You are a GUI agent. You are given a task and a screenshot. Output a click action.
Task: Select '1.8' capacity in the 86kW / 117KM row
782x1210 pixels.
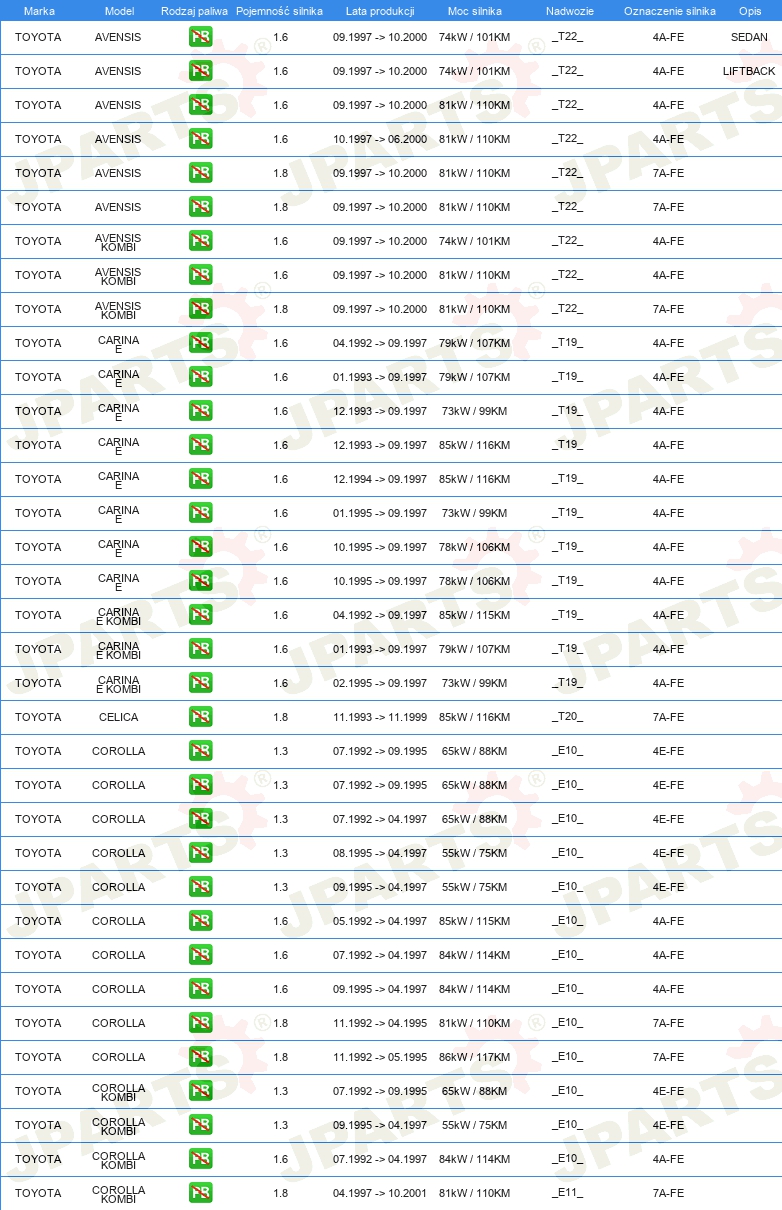point(280,1057)
